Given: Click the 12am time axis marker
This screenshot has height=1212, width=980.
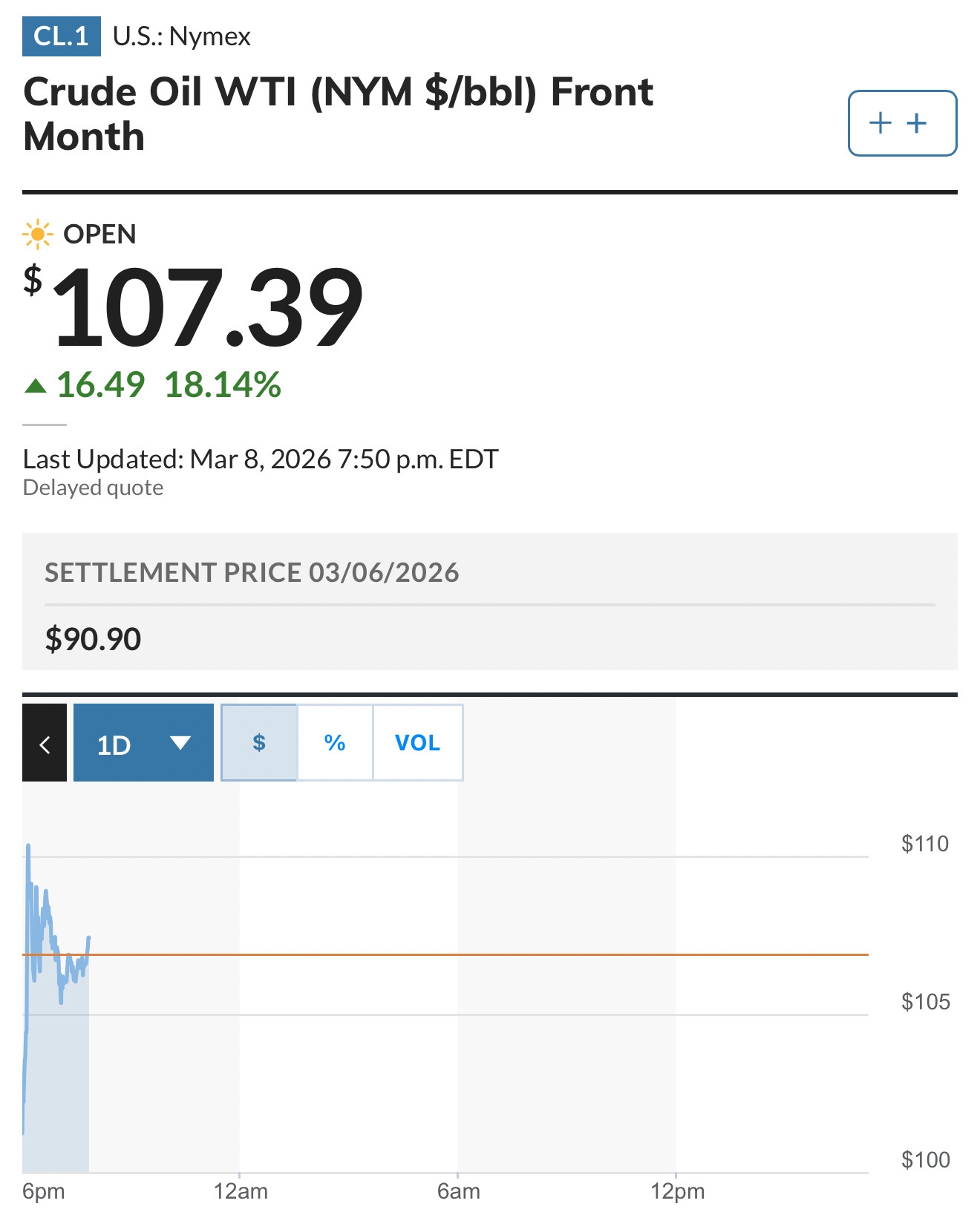Looking at the screenshot, I should coord(241,1191).
